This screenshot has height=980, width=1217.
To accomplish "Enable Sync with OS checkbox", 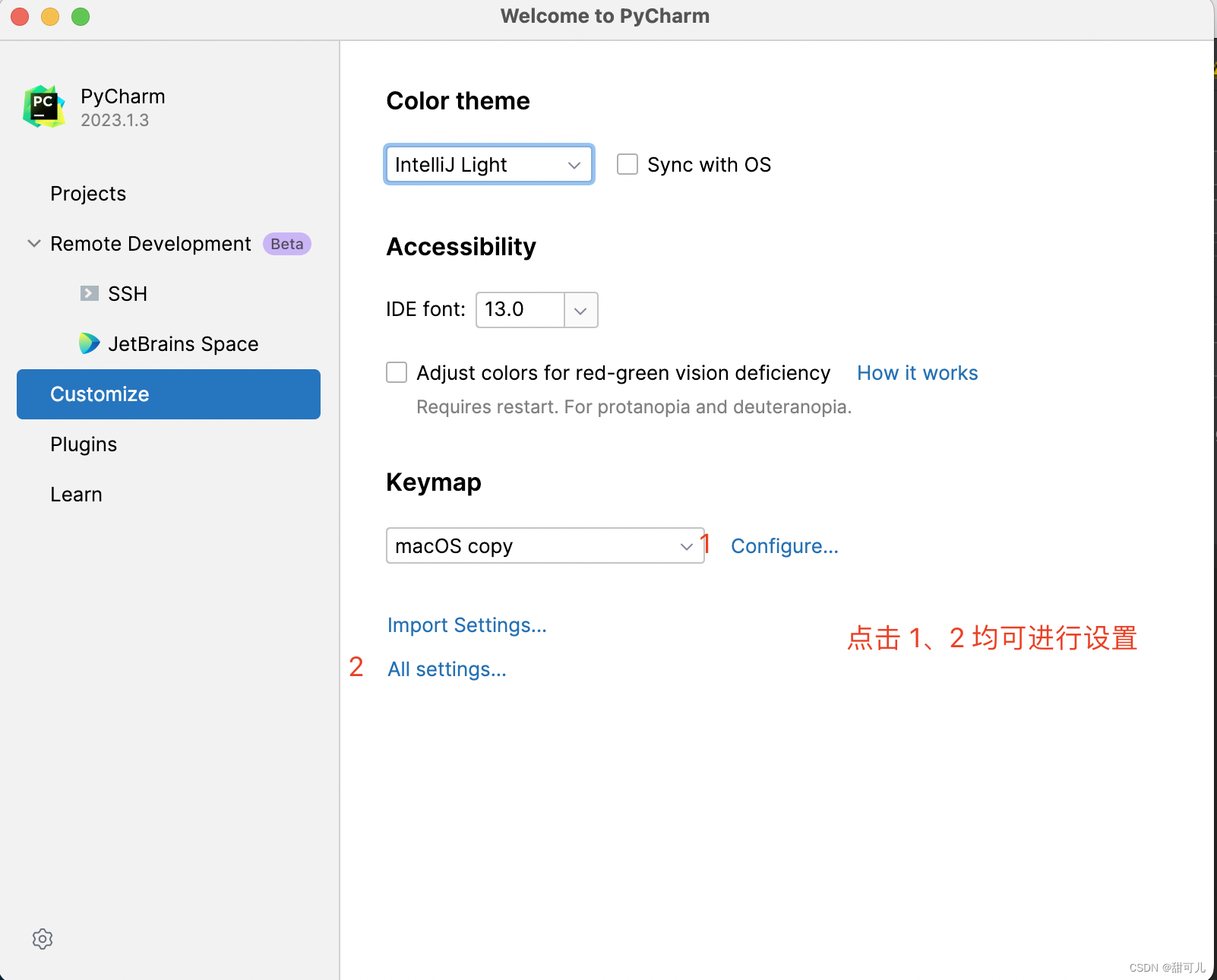I will [x=627, y=164].
